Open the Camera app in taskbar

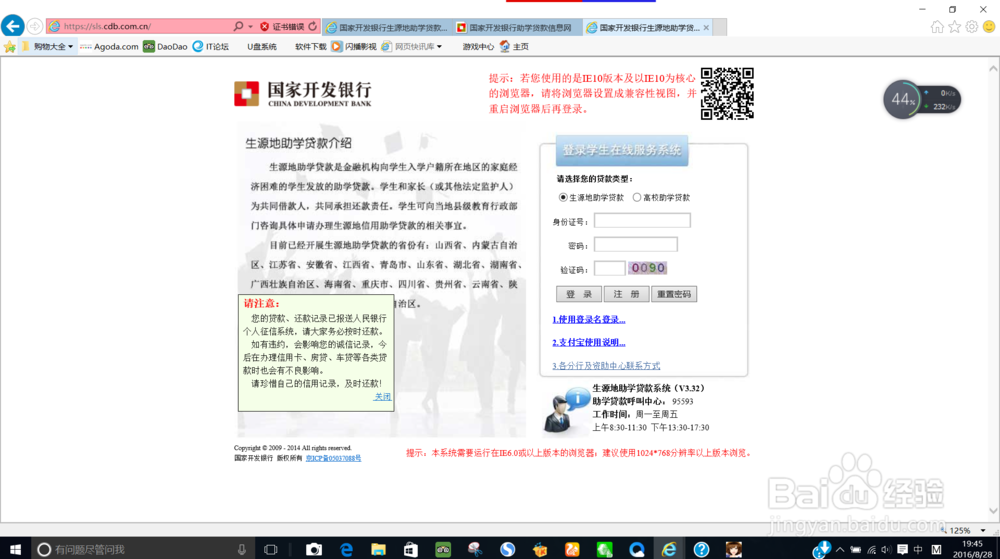314,549
